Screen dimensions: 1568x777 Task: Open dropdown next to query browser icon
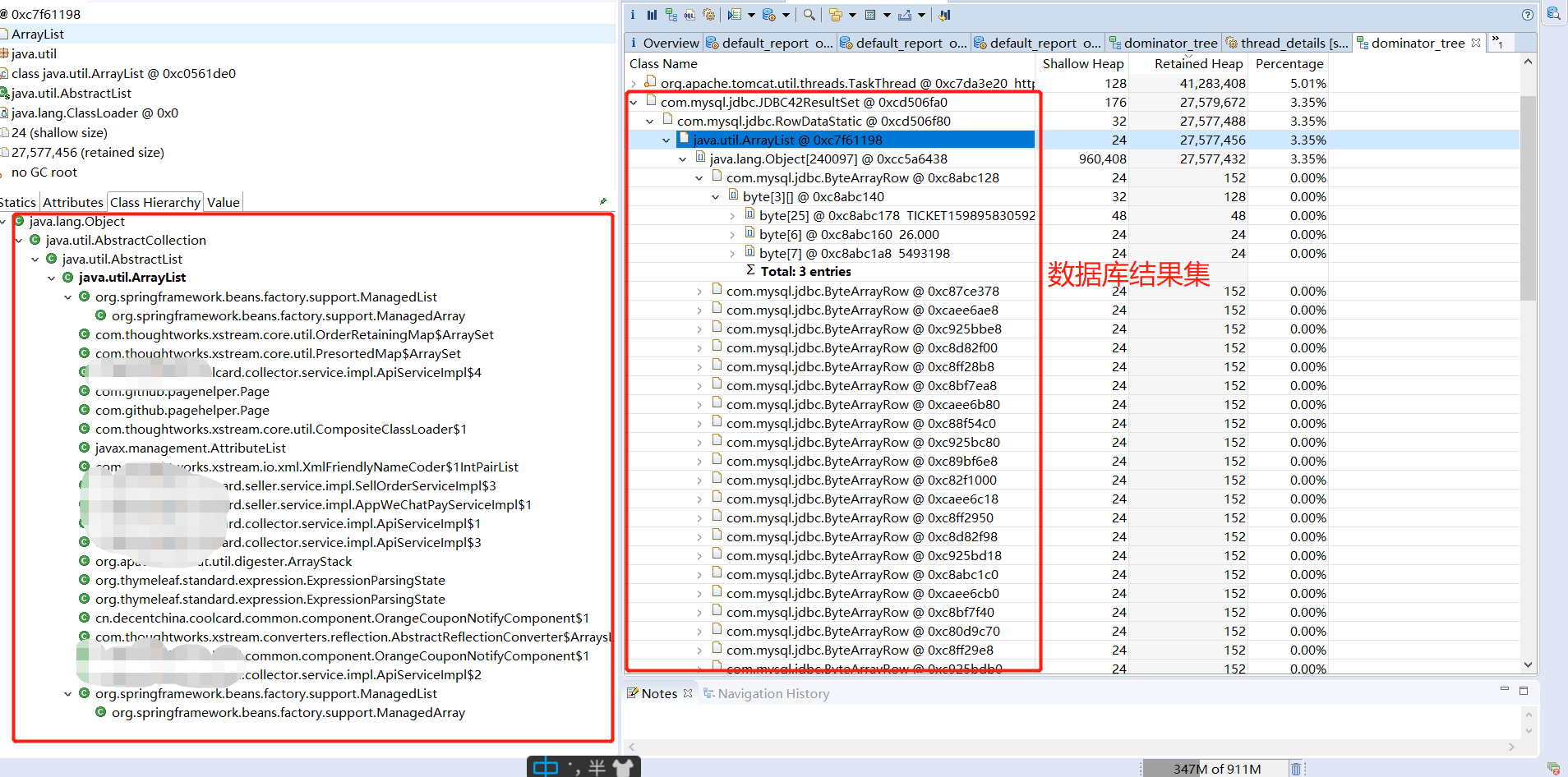pyautogui.click(x=786, y=16)
